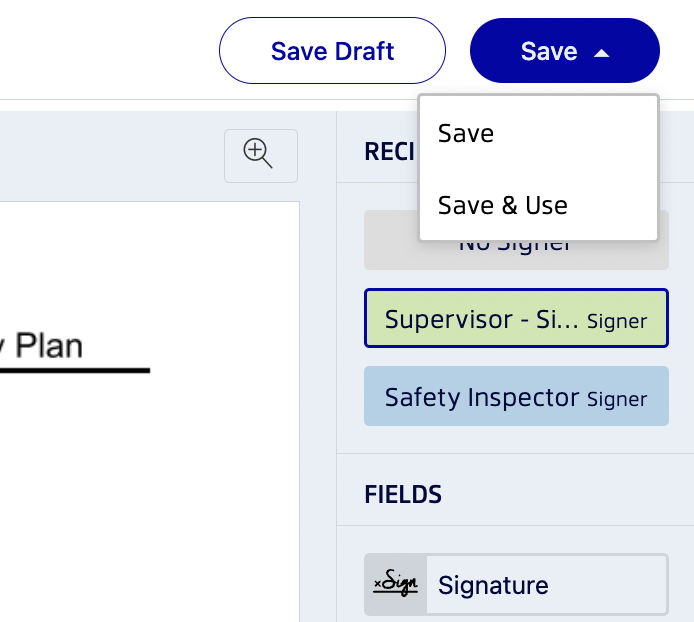Select the partially hidden No Signer option
Image resolution: width=694 pixels, height=622 pixels.
[x=516, y=255]
